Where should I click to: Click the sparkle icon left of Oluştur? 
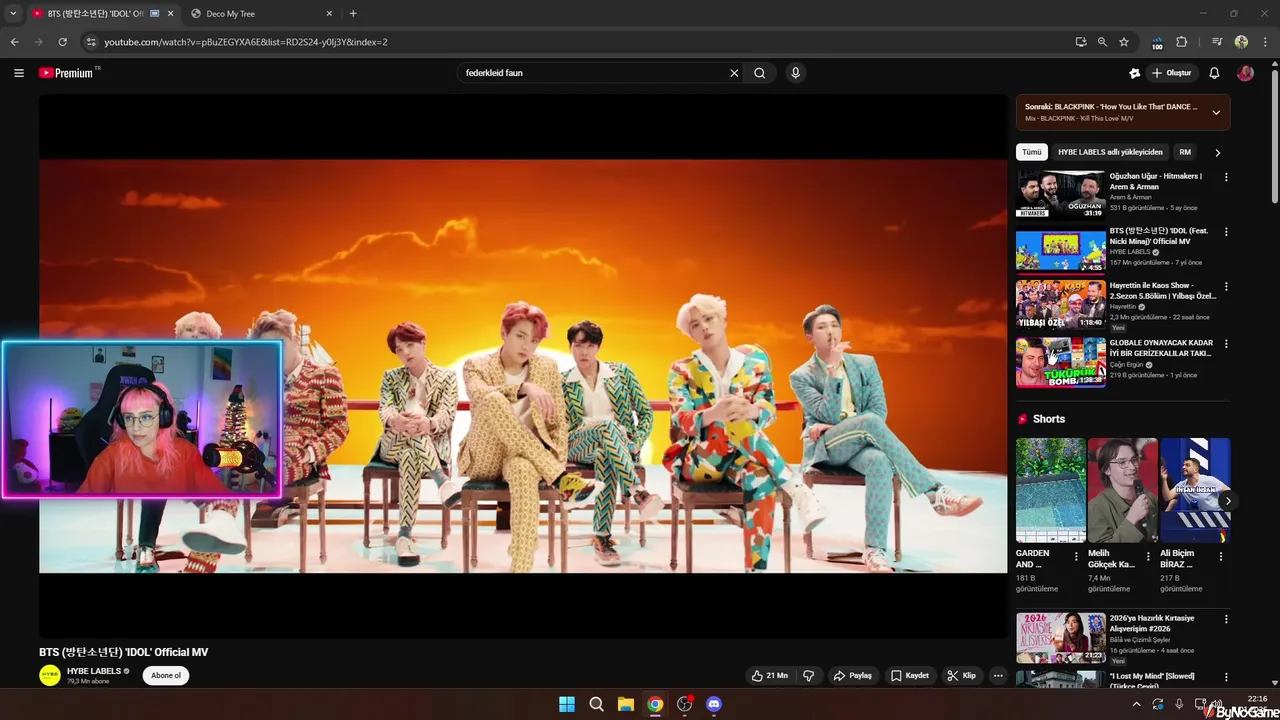coord(1134,73)
